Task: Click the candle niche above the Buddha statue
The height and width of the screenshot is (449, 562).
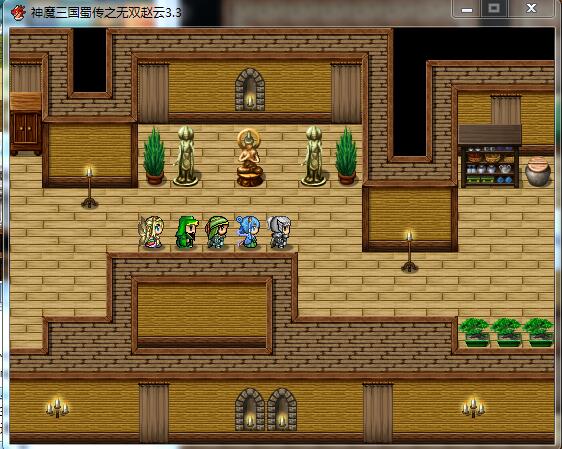Action: click(250, 90)
